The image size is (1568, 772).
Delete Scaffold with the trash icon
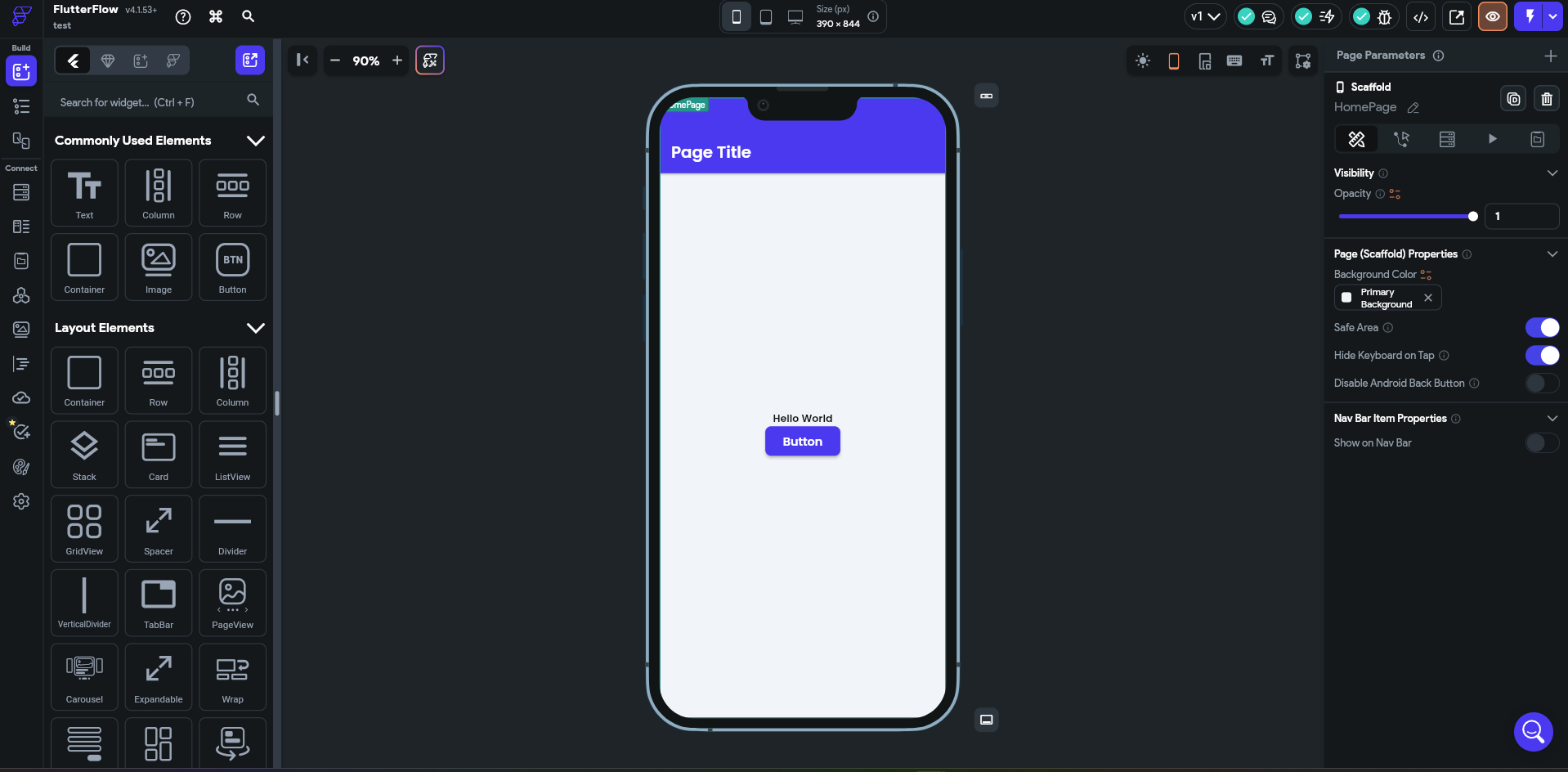coord(1547,99)
